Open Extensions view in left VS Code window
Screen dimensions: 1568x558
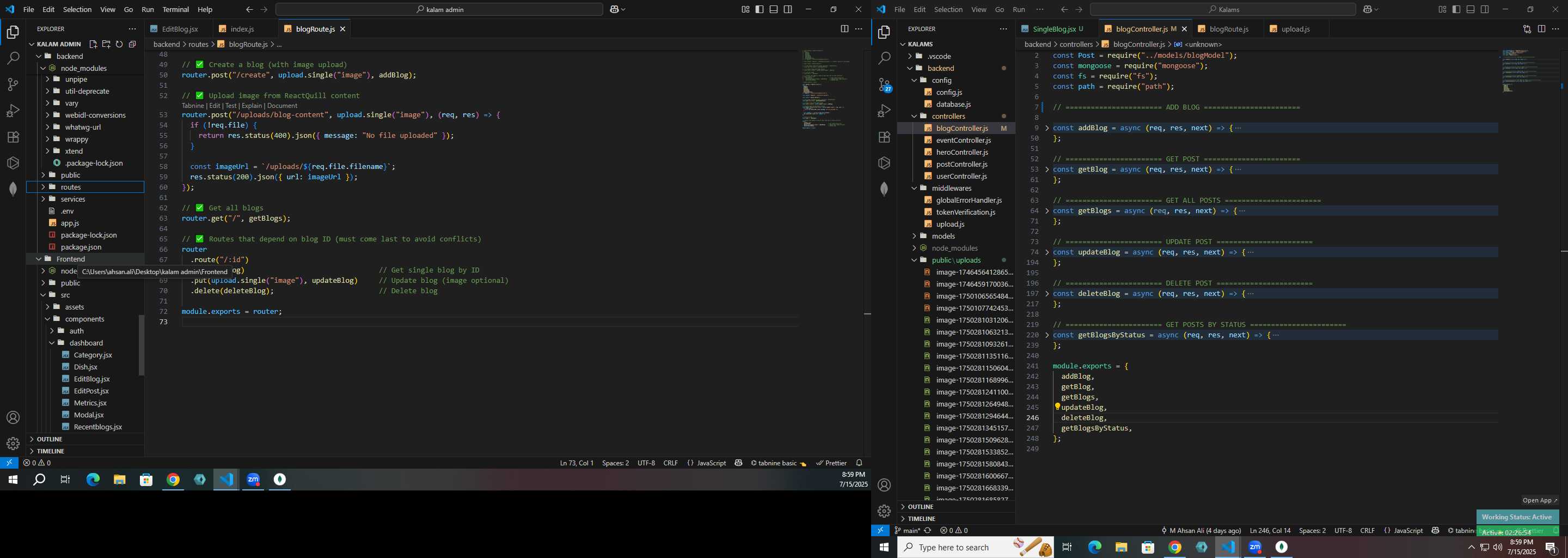(x=13, y=137)
